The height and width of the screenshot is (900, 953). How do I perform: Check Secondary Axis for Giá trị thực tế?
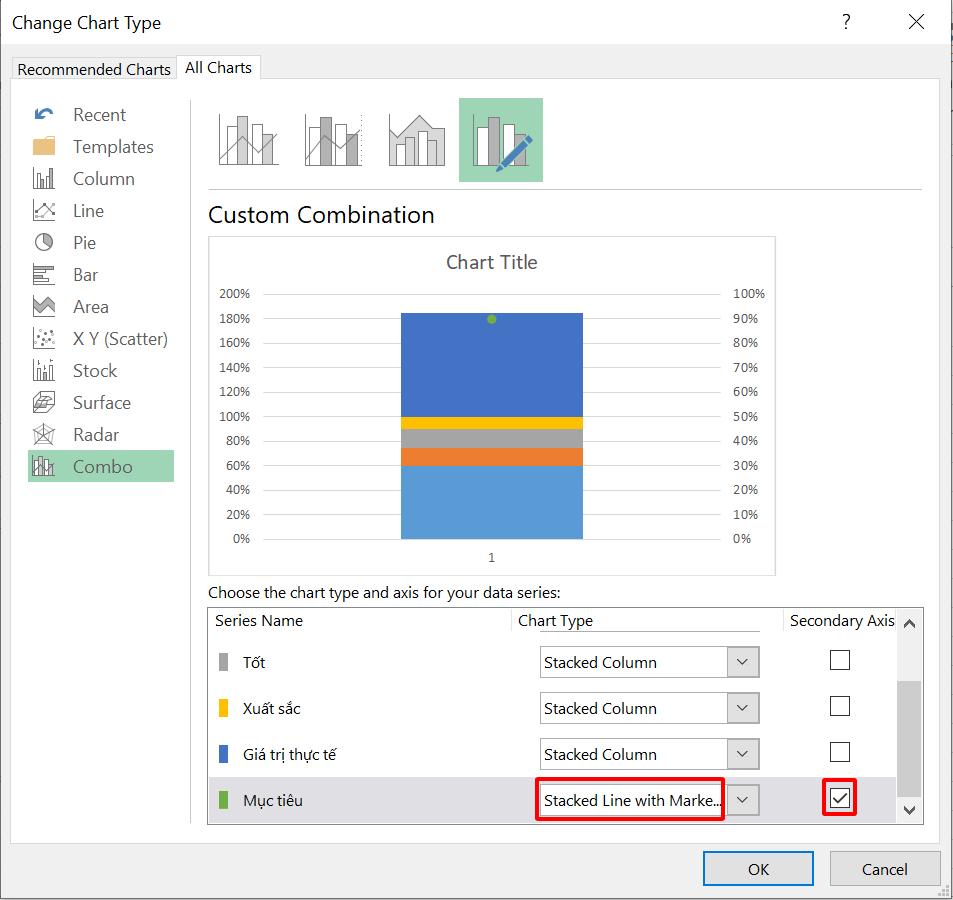pos(839,753)
